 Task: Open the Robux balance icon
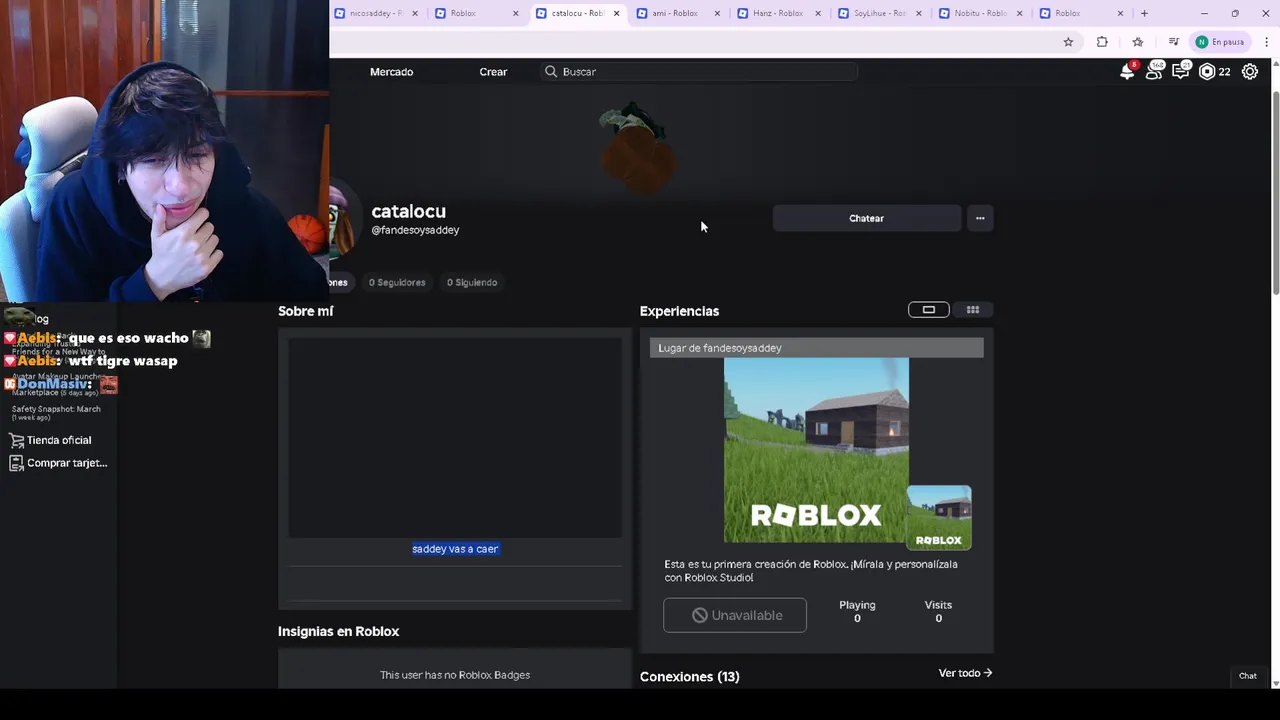[1207, 72]
